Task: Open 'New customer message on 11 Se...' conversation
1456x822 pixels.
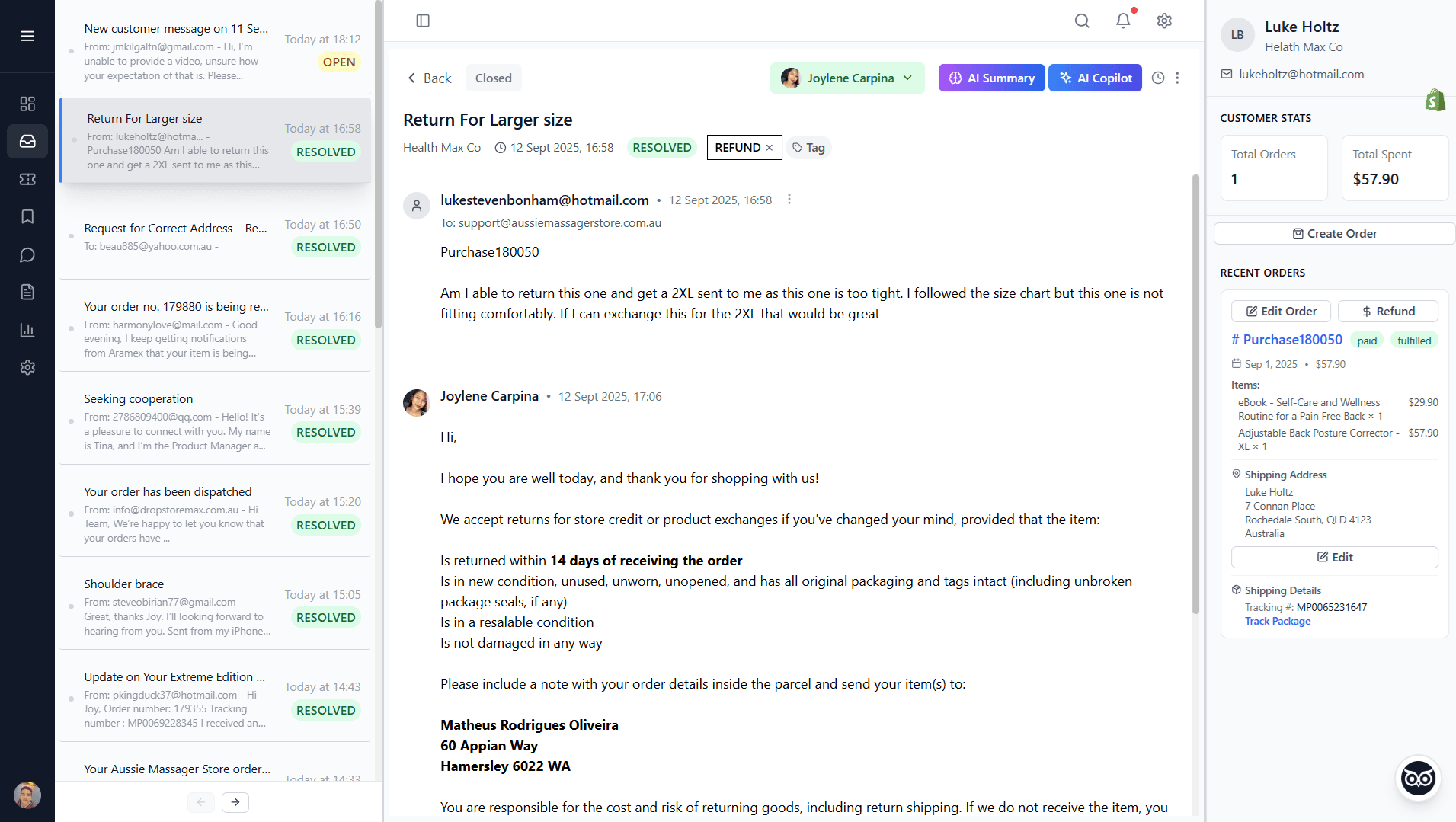Action: coord(215,50)
